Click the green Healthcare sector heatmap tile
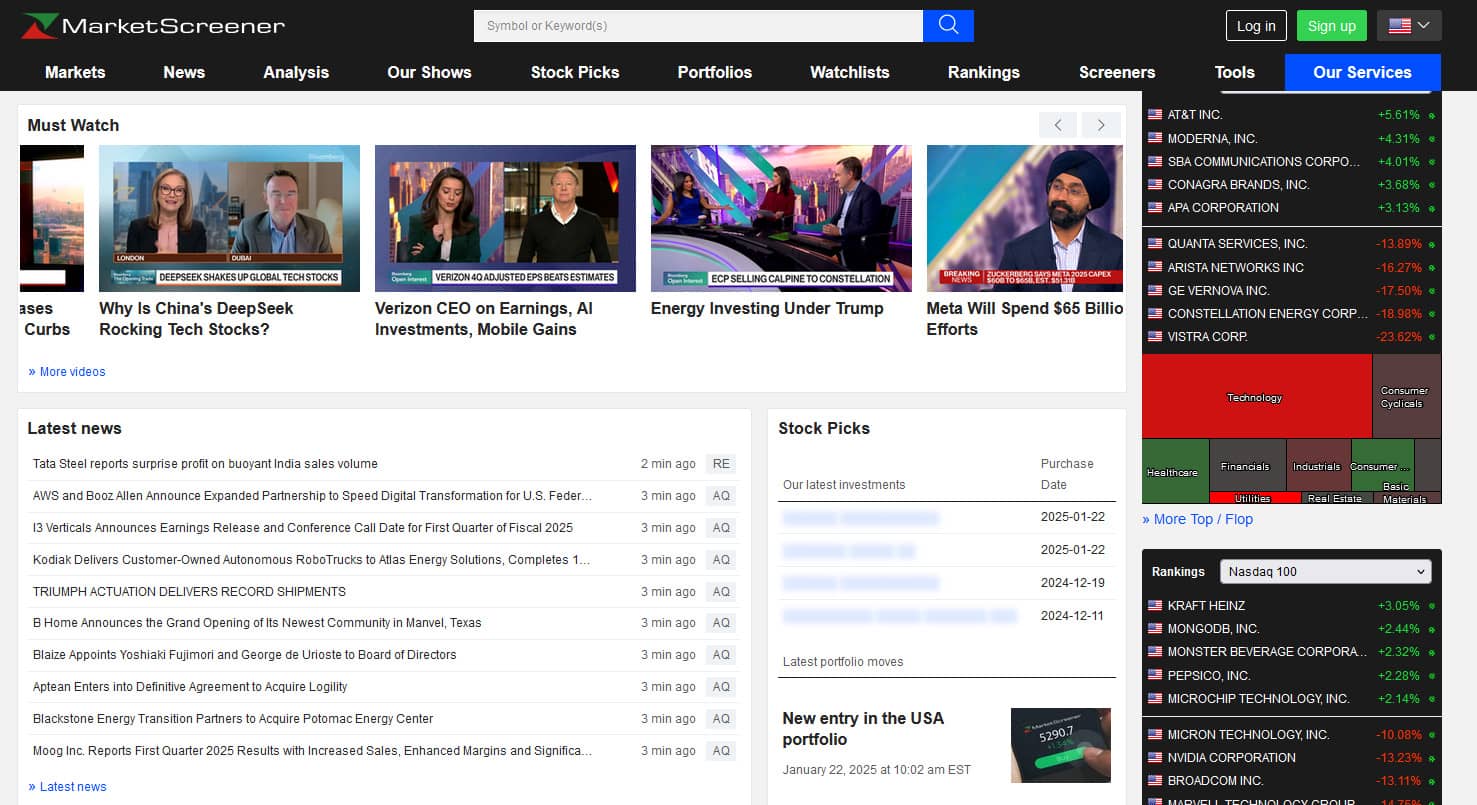1477x805 pixels. coord(1174,472)
